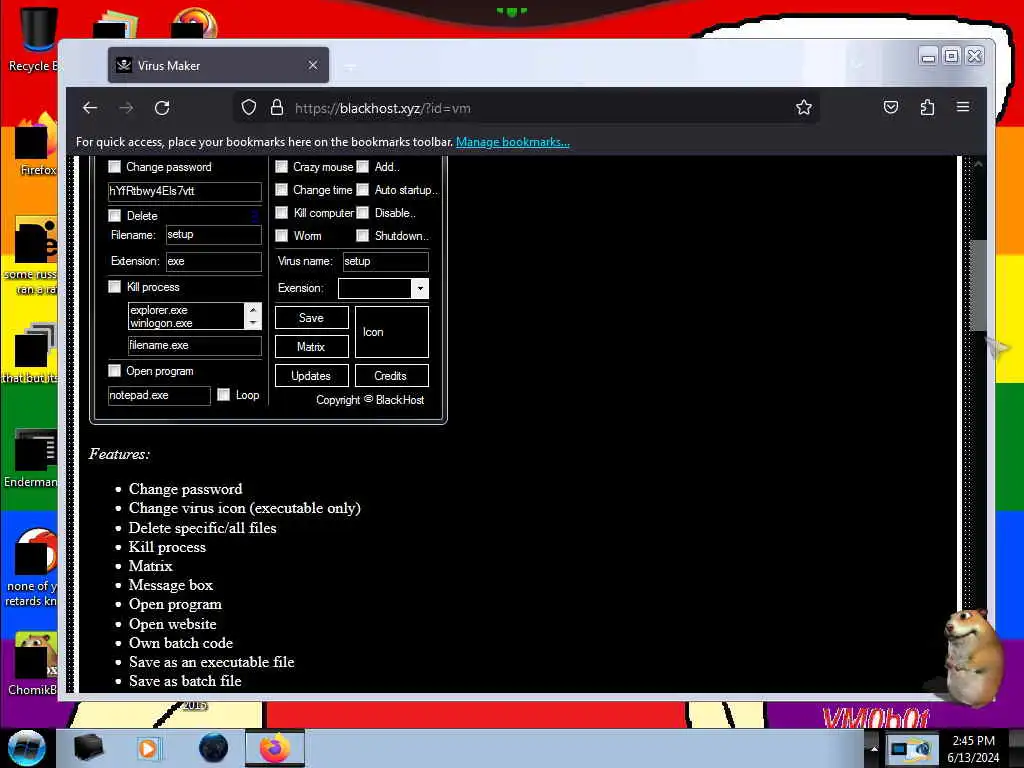Select explorer.exe in the process list
The image size is (1024, 768).
(x=159, y=310)
